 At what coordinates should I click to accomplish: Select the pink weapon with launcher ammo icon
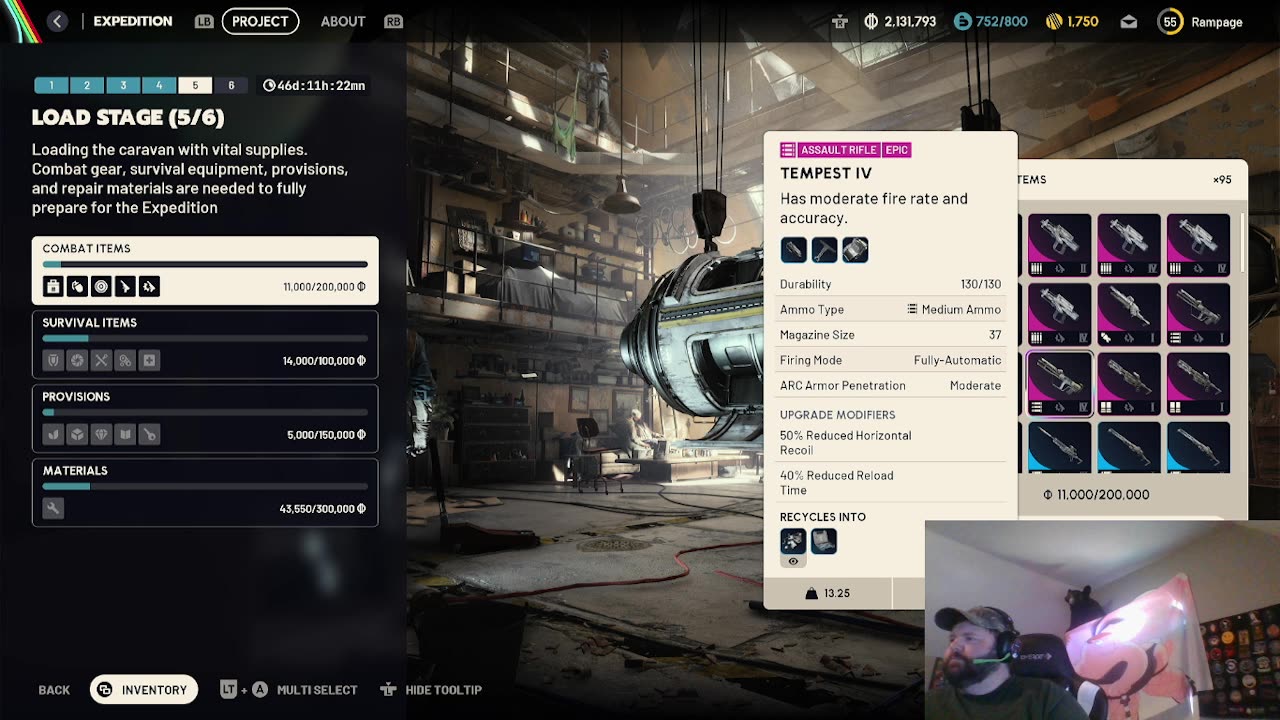[x=1129, y=314]
